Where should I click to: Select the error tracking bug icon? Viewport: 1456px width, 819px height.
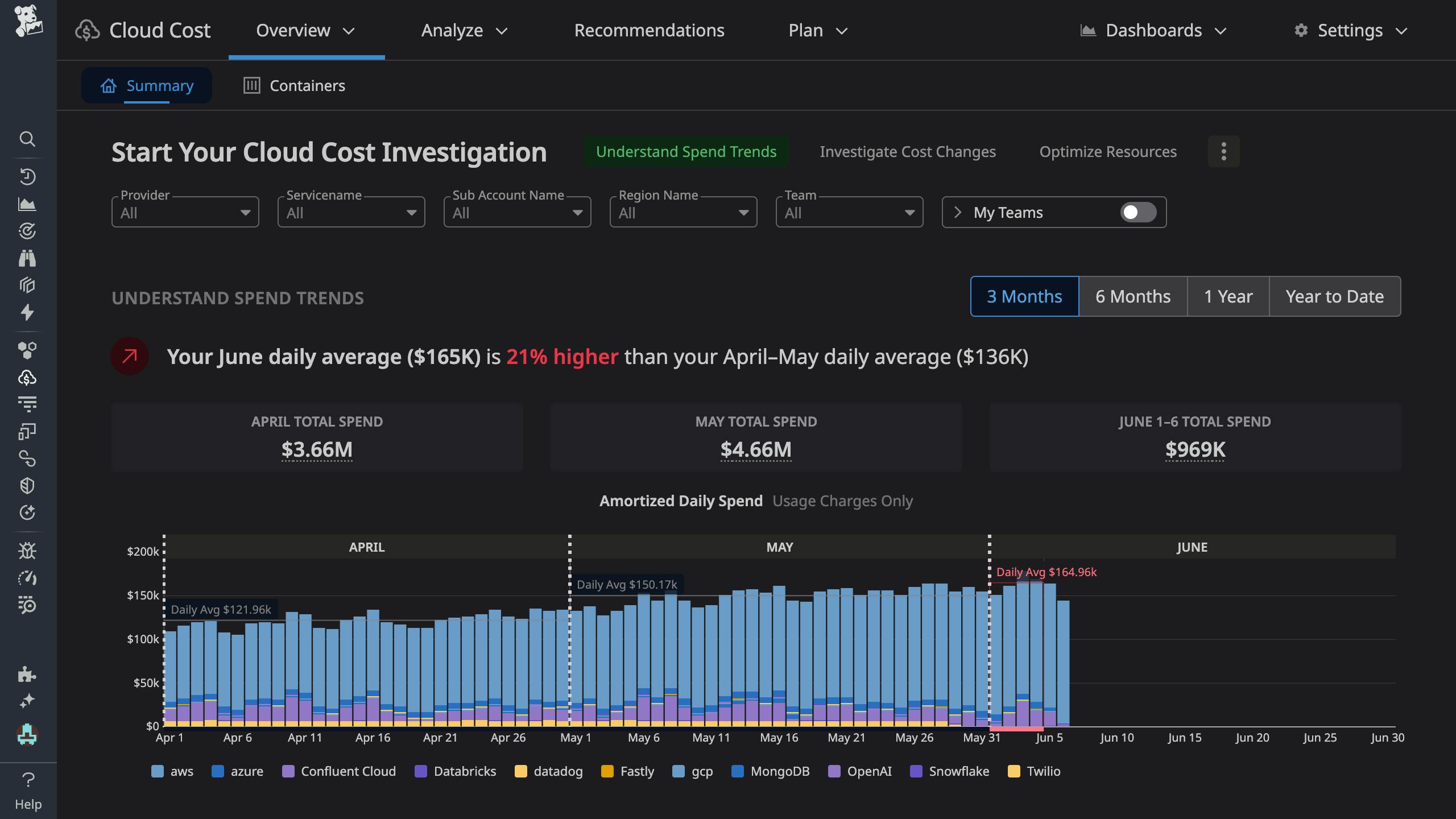pyautogui.click(x=27, y=551)
